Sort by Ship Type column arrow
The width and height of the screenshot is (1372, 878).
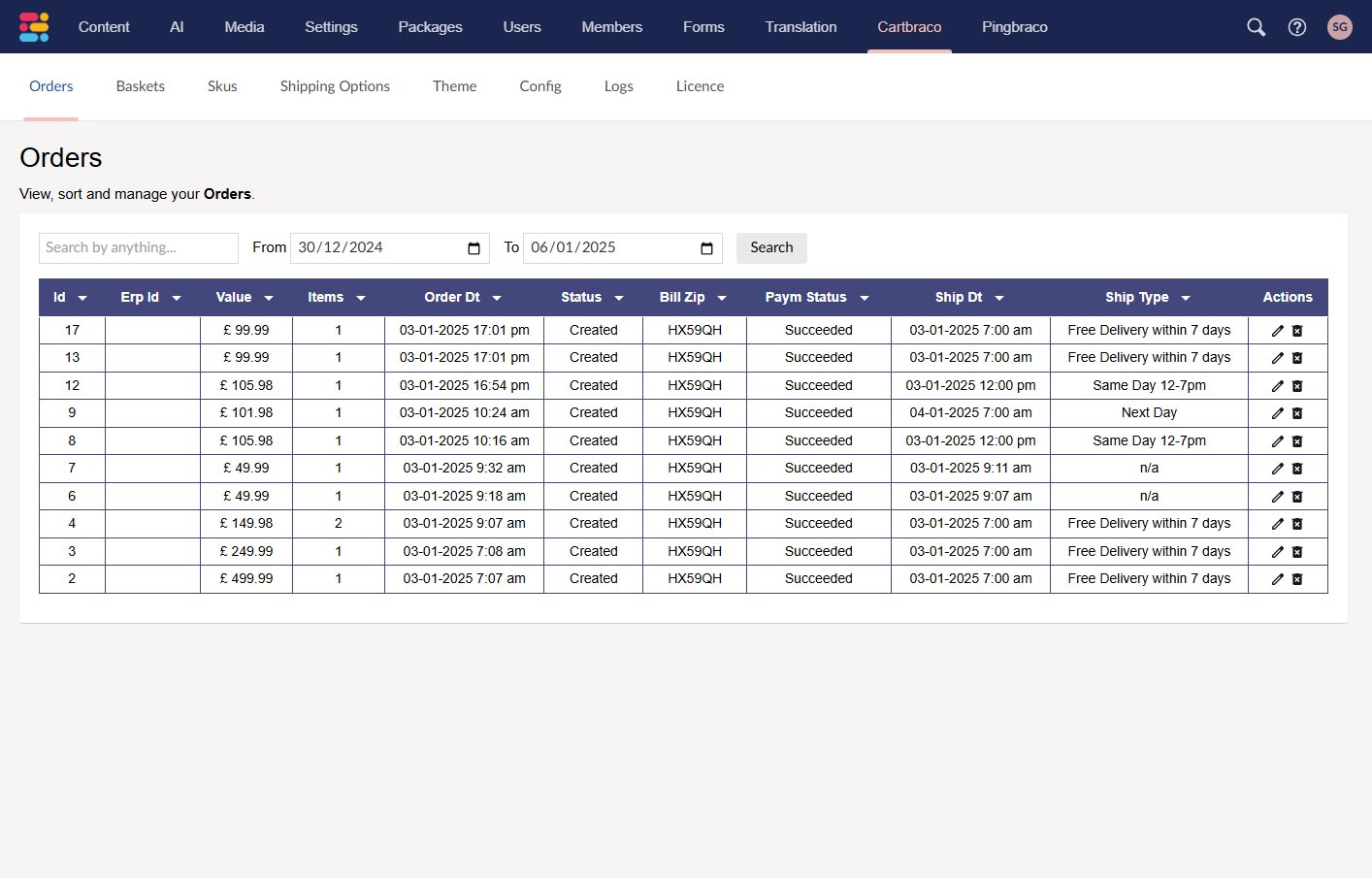coord(1186,298)
